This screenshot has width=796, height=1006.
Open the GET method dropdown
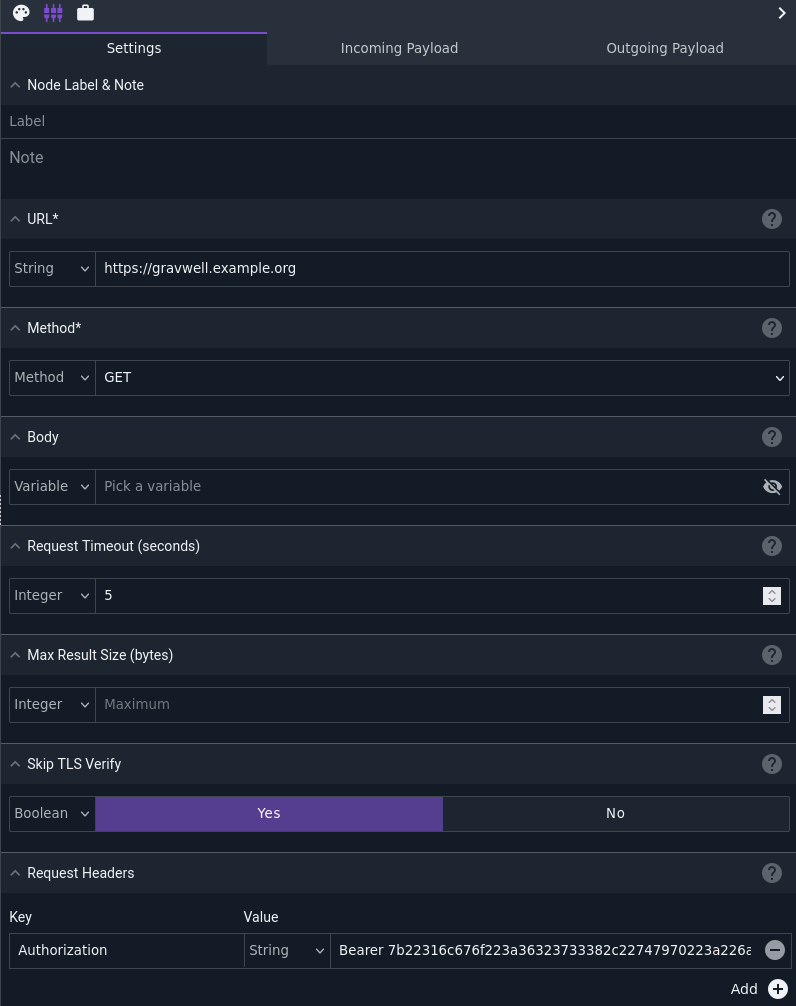coord(442,378)
